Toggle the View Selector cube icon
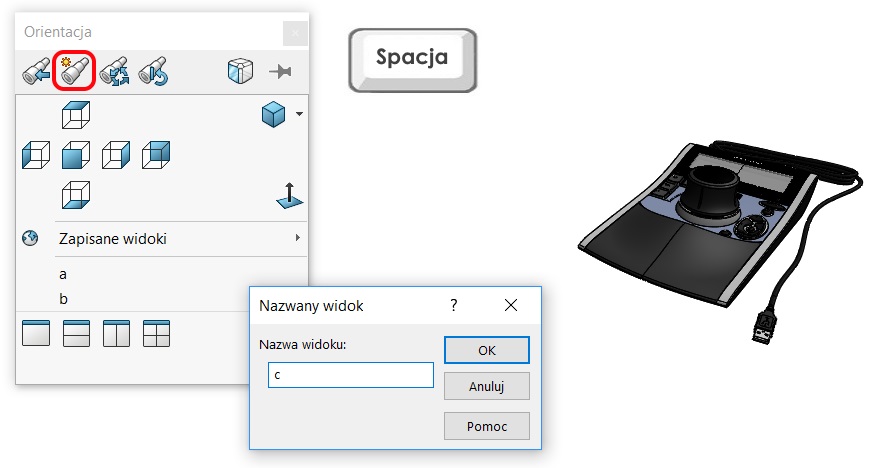 tap(240, 71)
